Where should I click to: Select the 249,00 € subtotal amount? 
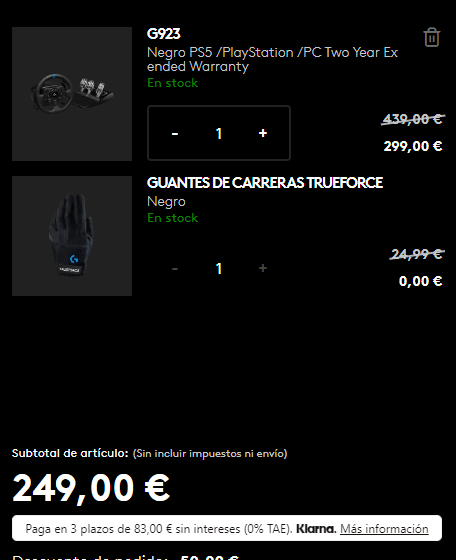pyautogui.click(x=91, y=488)
